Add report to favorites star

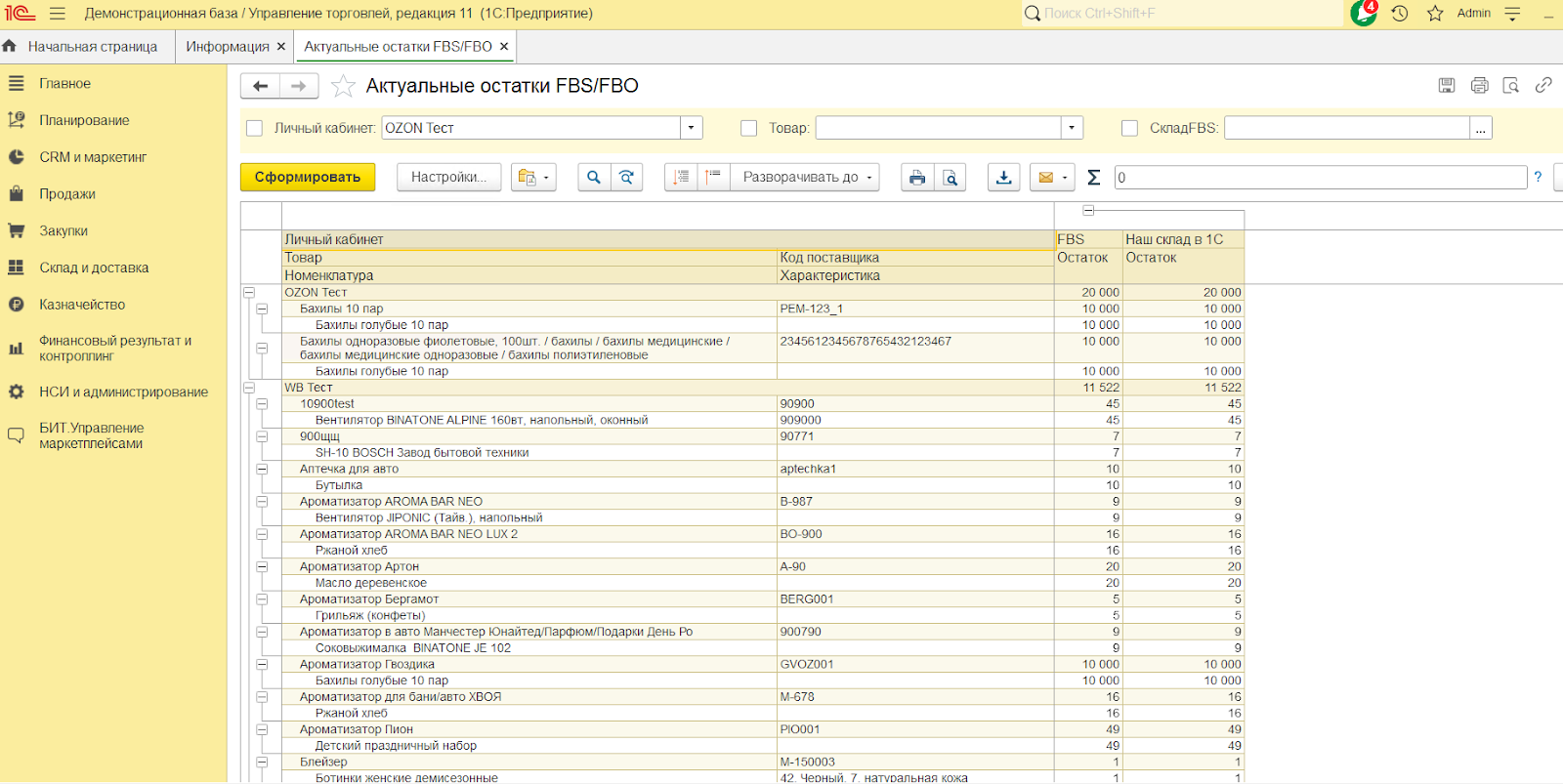[343, 86]
